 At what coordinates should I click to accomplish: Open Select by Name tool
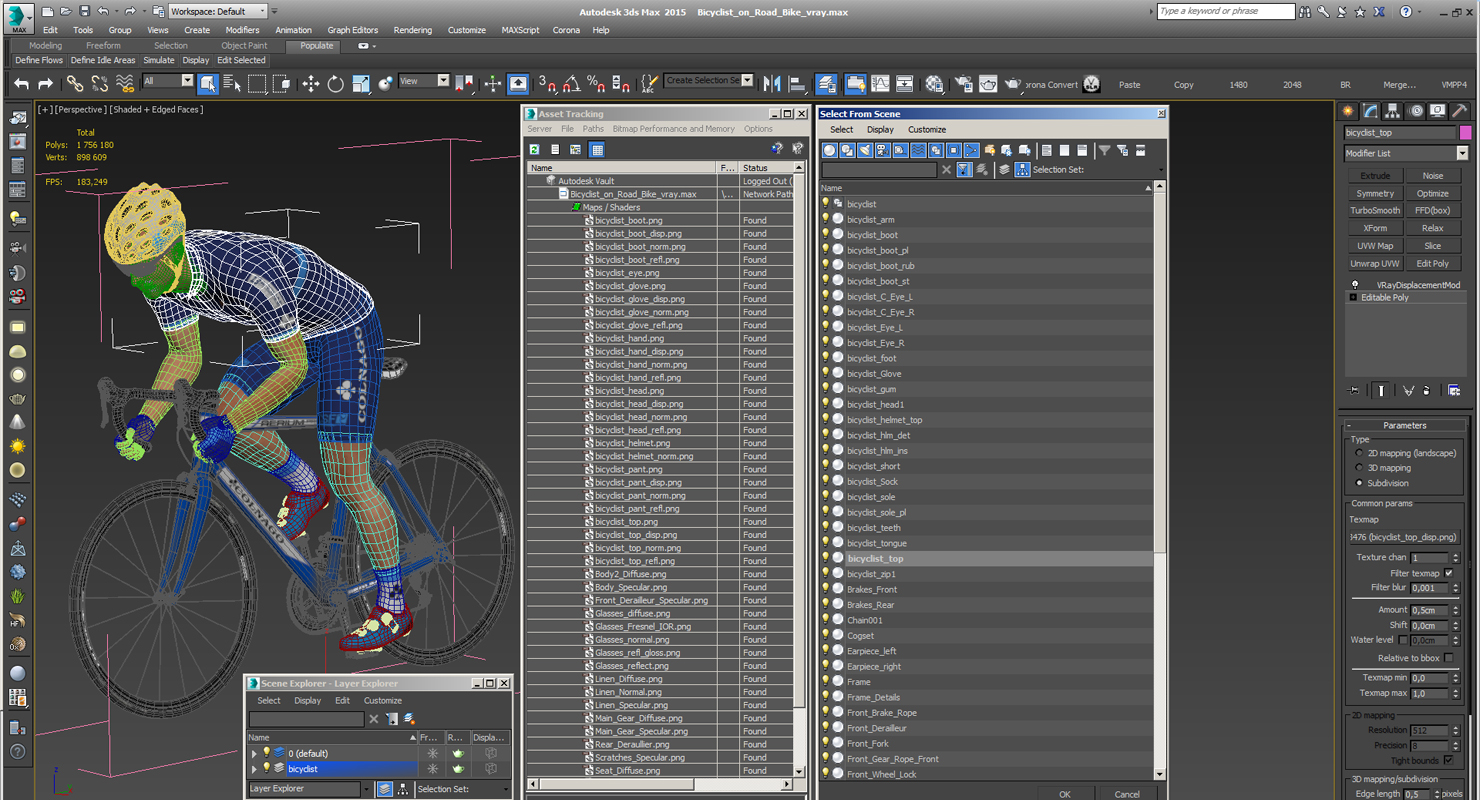(x=232, y=84)
